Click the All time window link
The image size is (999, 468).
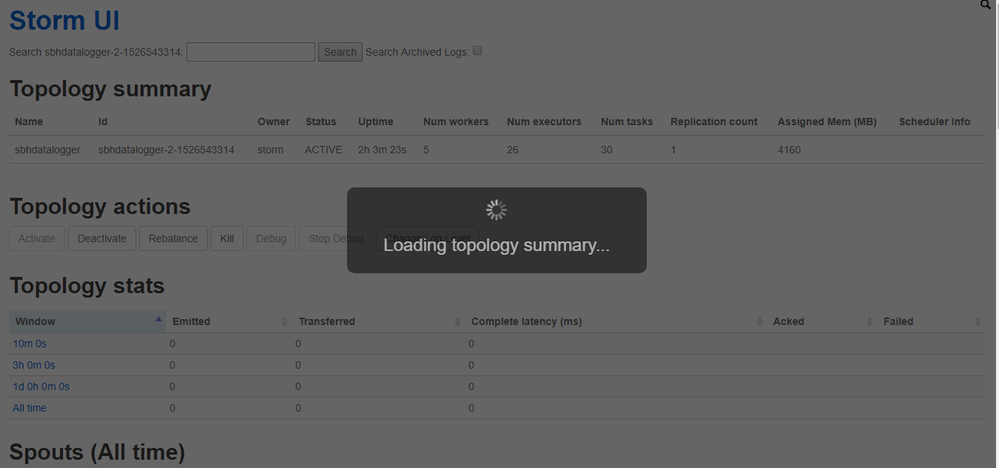(x=29, y=408)
